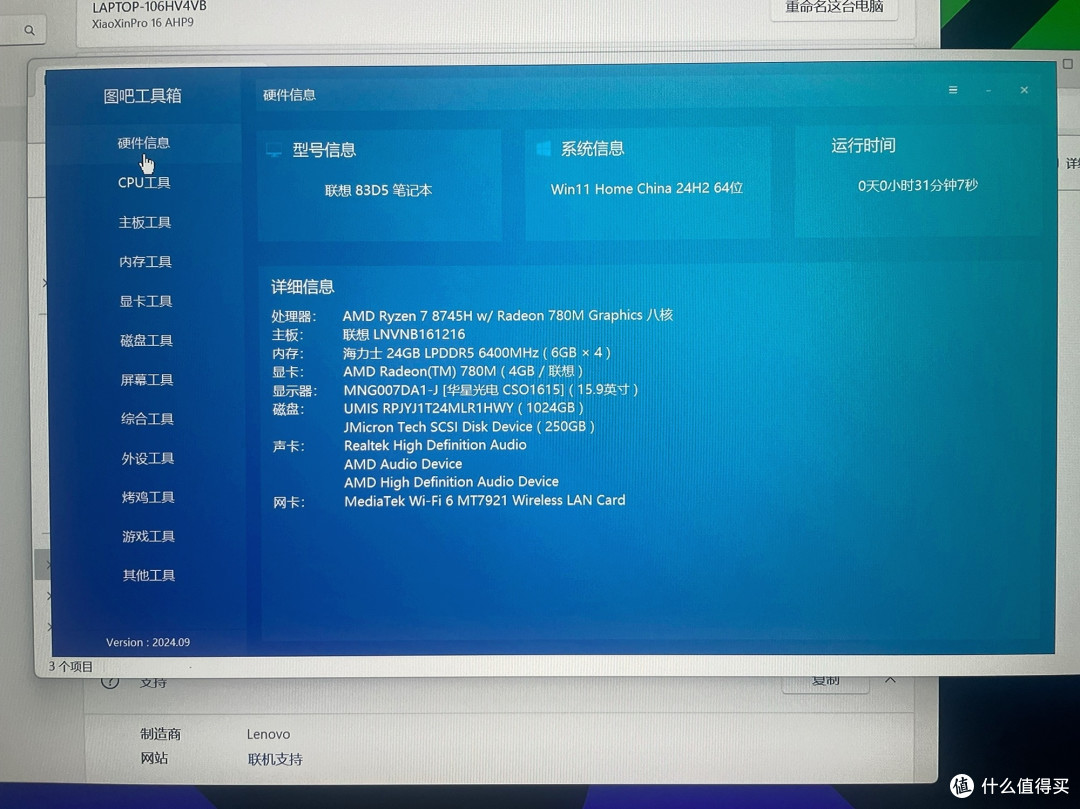Screen dimensions: 1080x809
Task: Click JMicron Tech SCSI Disk Device line
Action: coord(469,427)
